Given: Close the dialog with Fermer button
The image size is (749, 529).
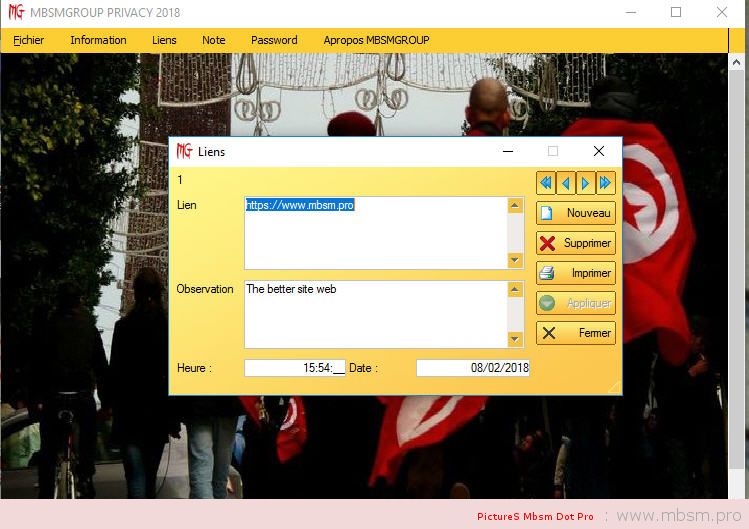Looking at the screenshot, I should (576, 333).
